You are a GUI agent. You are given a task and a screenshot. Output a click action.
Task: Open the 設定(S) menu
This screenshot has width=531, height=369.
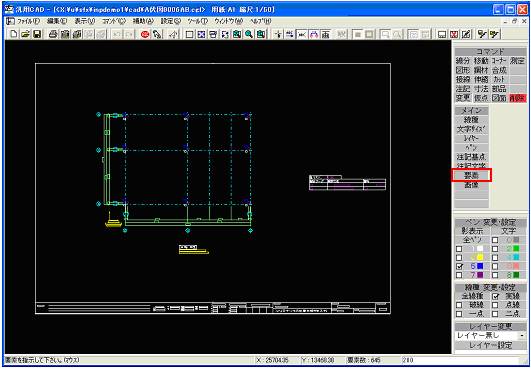(x=171, y=21)
